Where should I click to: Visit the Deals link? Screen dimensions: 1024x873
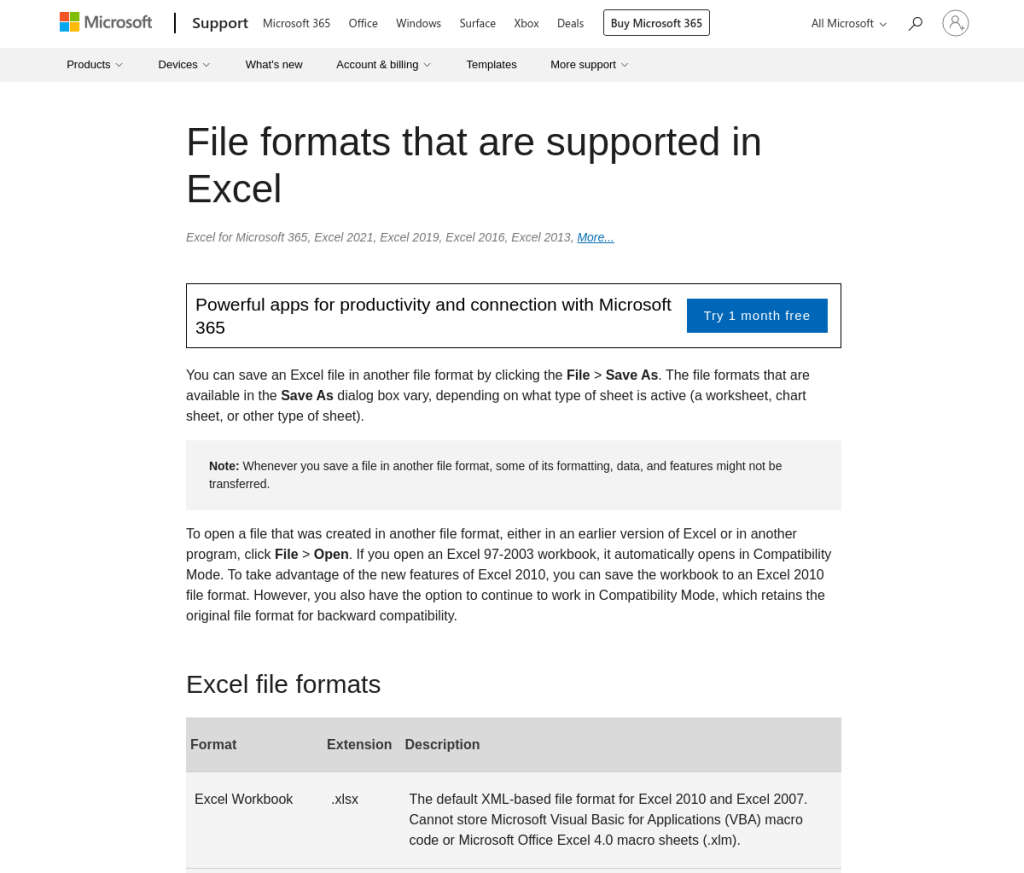point(570,23)
